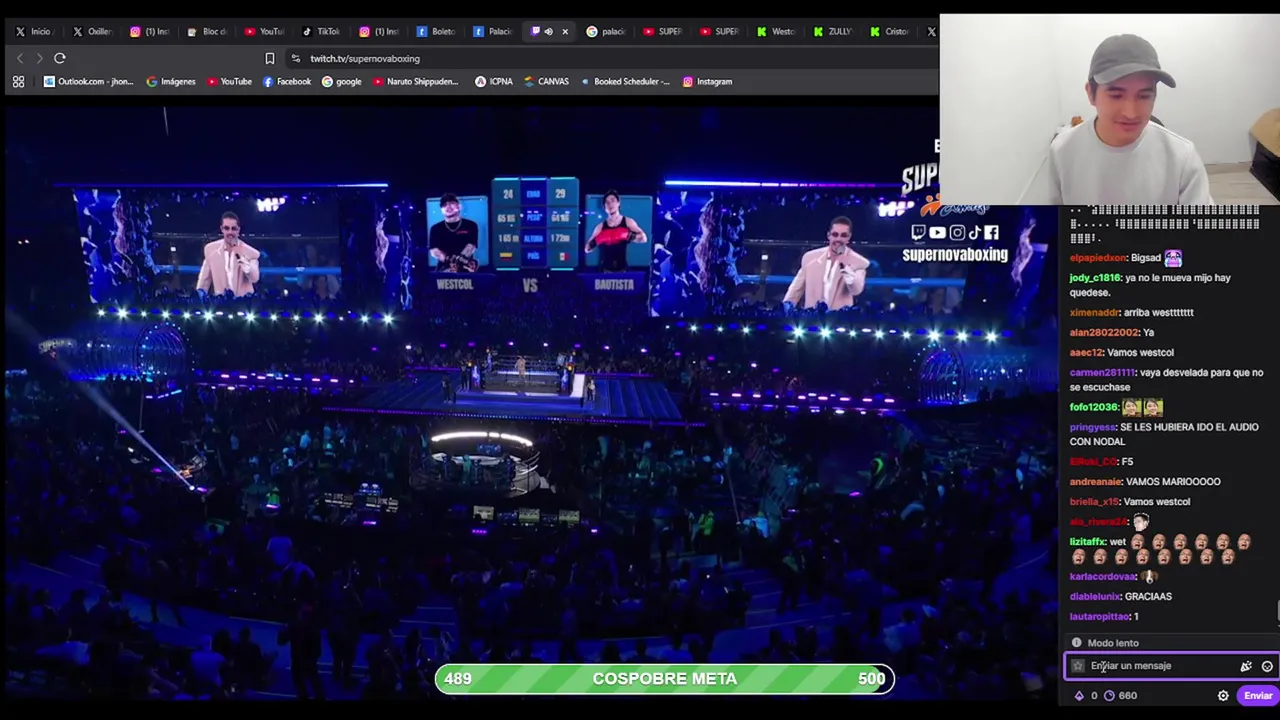
Task: Click username aaec12 in chat
Action: point(1086,352)
